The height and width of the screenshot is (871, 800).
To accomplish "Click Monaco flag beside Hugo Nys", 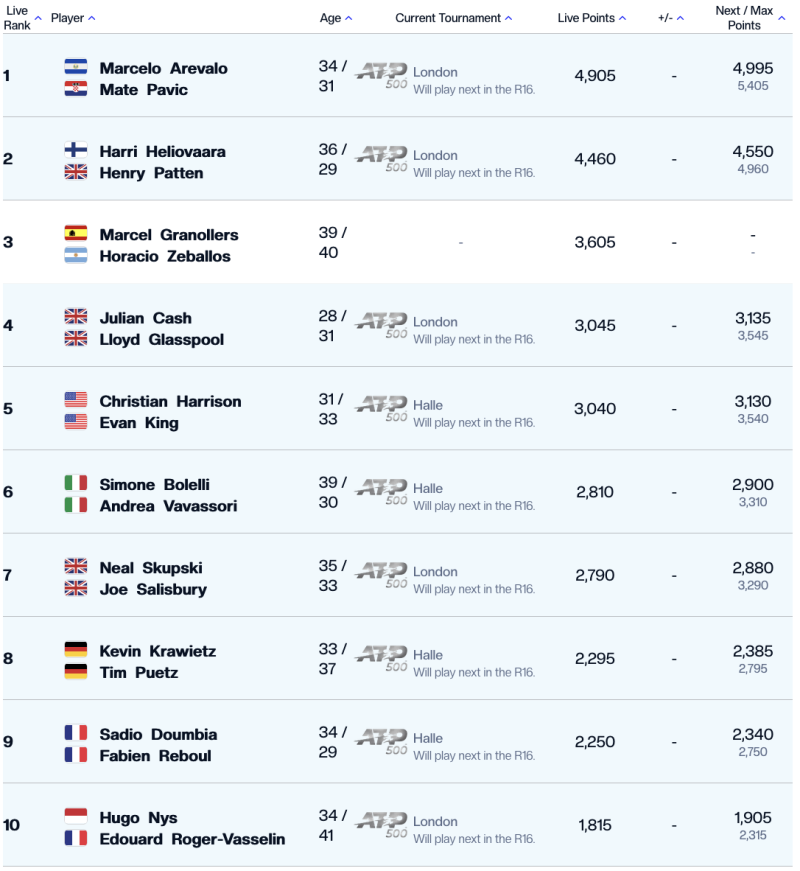I will coord(76,816).
